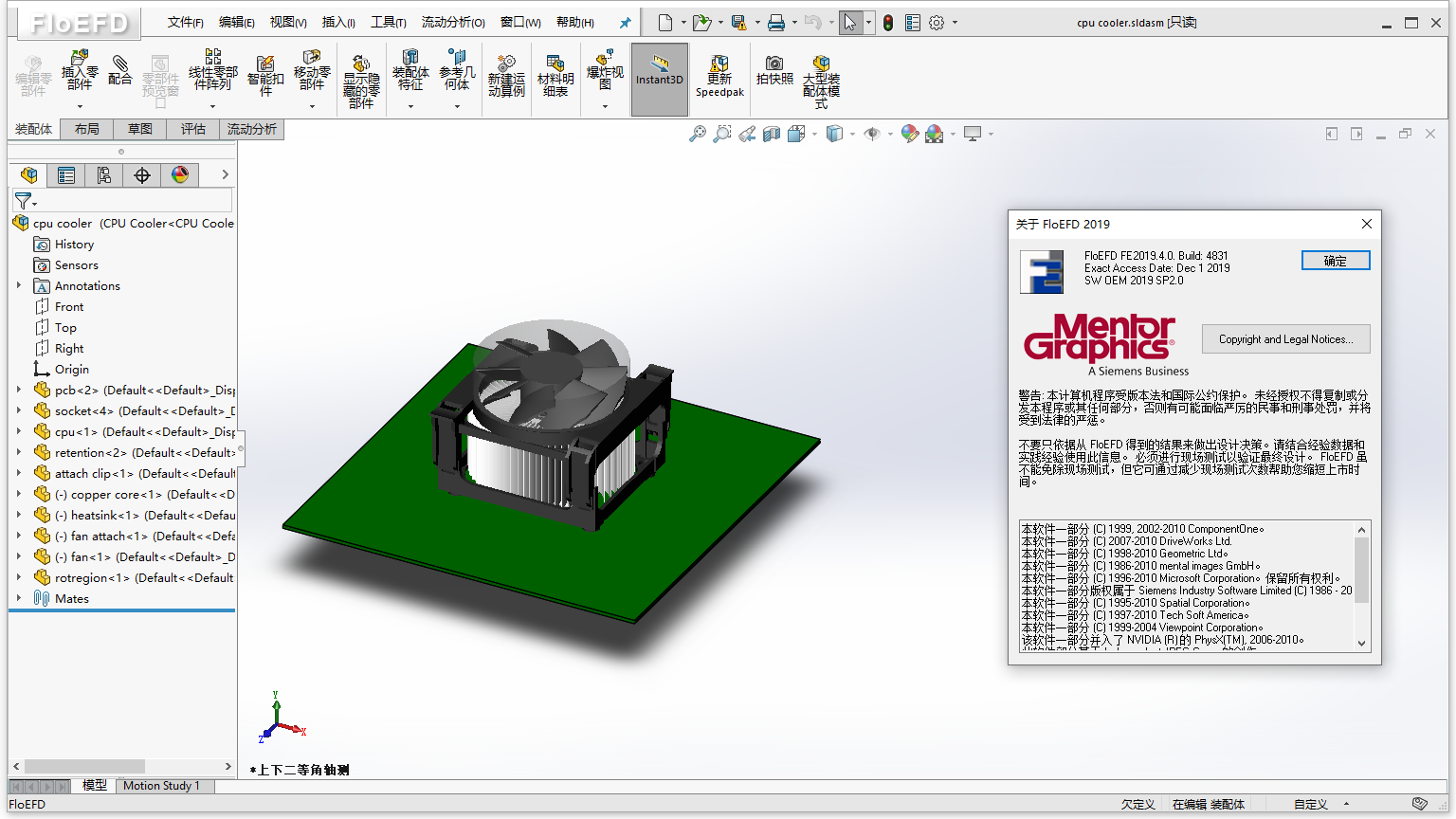This screenshot has height=819, width=1456.
Task: Open the 材料明细表 bill of materials
Action: 555,76
